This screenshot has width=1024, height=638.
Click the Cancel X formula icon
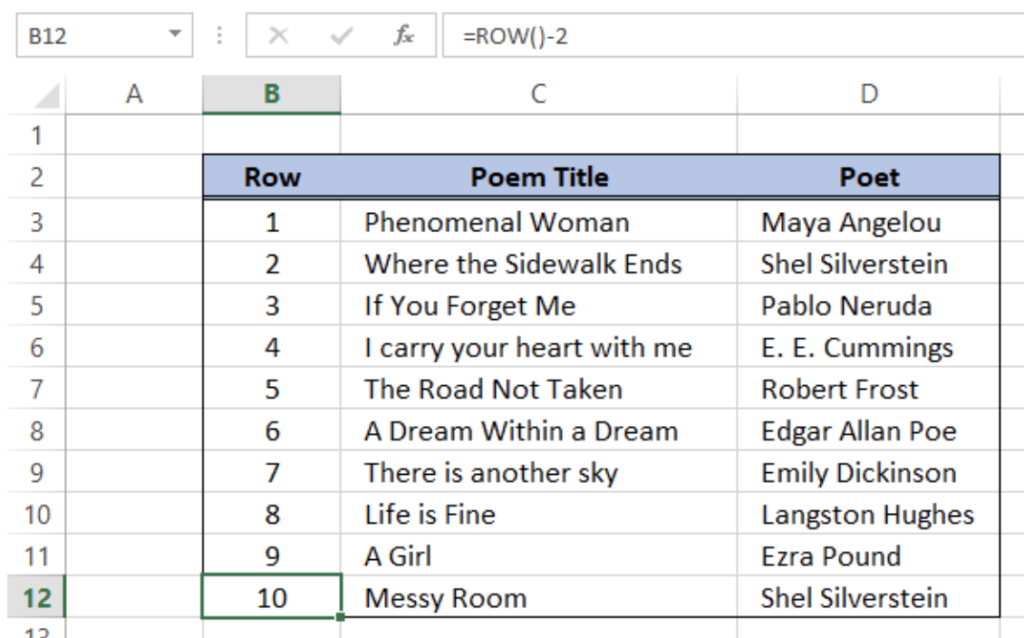[x=279, y=37]
